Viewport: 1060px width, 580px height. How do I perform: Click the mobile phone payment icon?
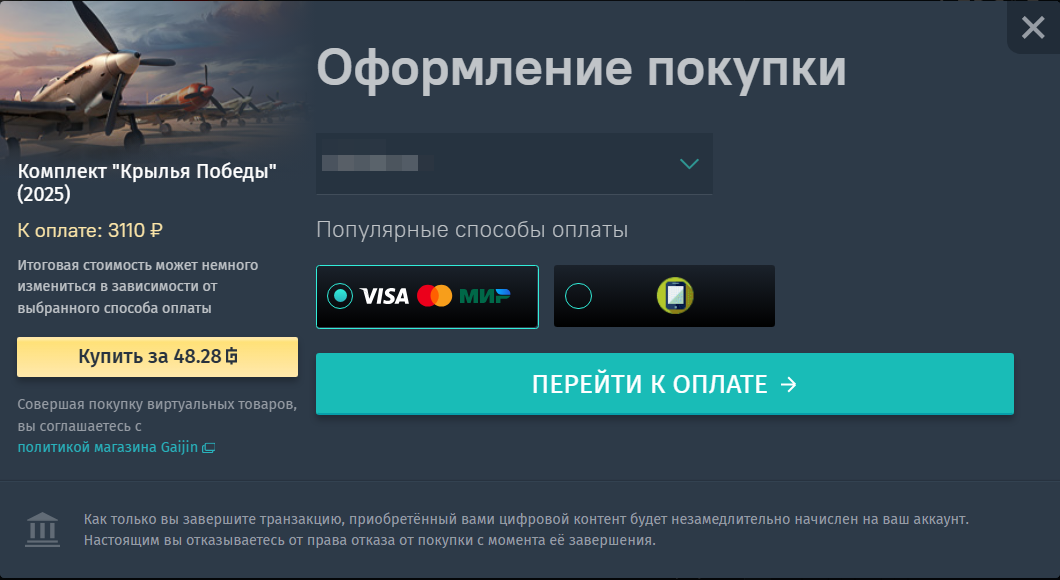(x=675, y=296)
